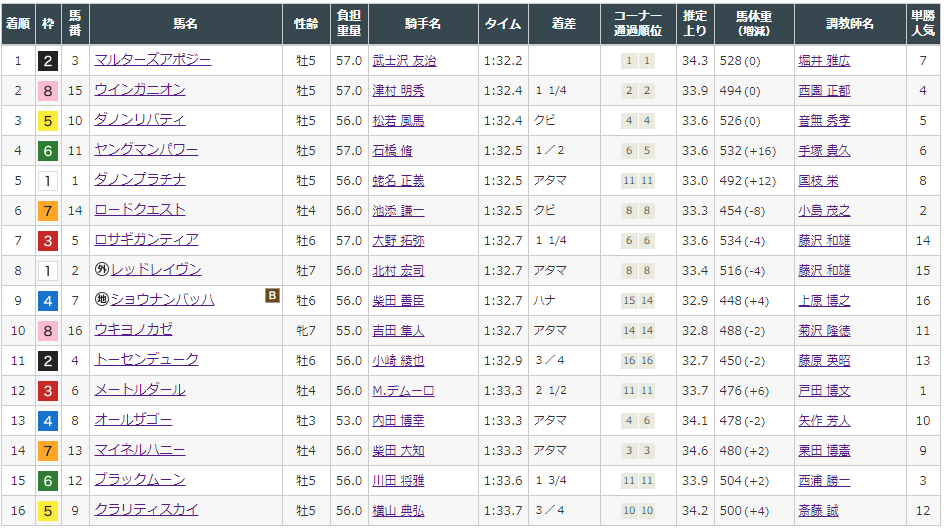The width and height of the screenshot is (944, 529).
Task: Open trainer 西浦 勝一 page
Action: point(824,481)
